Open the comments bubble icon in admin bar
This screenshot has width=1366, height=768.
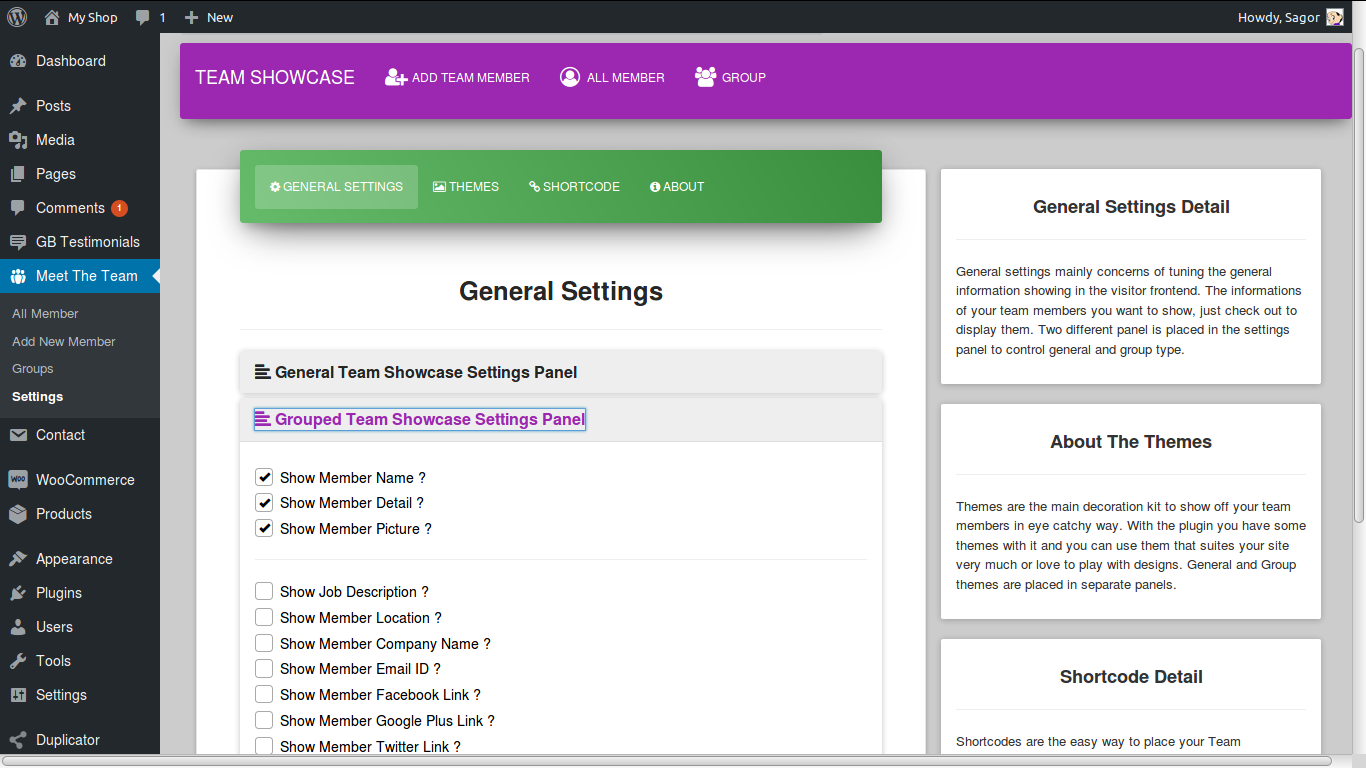coord(144,17)
